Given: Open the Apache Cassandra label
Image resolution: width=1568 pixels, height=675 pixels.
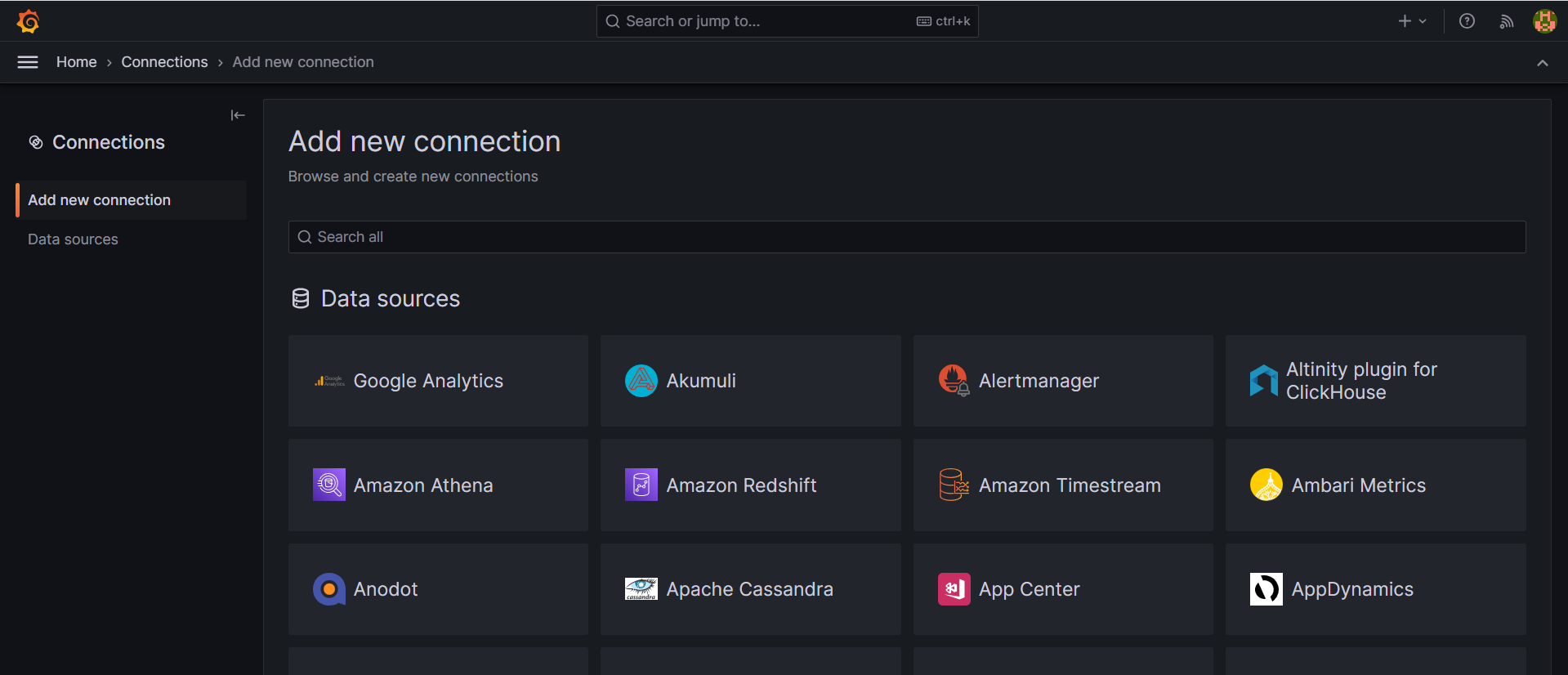Looking at the screenshot, I should 749,589.
